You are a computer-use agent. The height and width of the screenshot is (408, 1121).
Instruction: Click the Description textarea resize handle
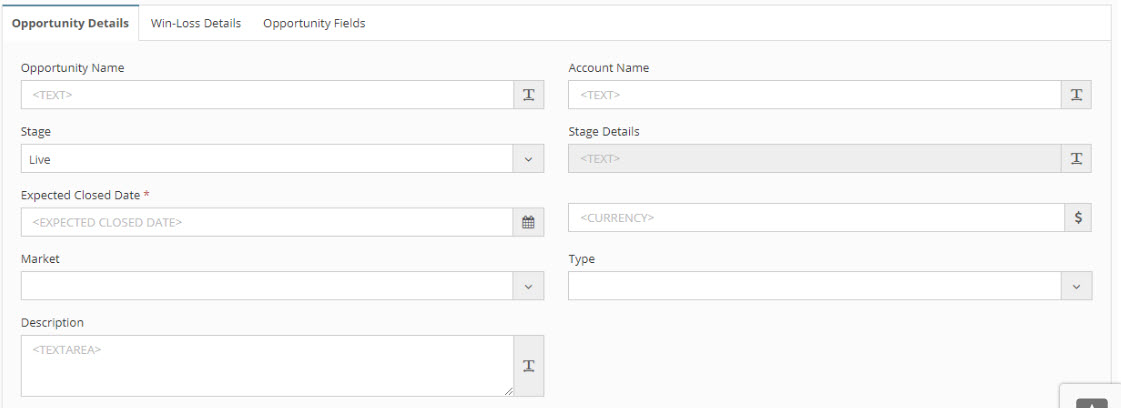tap(510, 392)
